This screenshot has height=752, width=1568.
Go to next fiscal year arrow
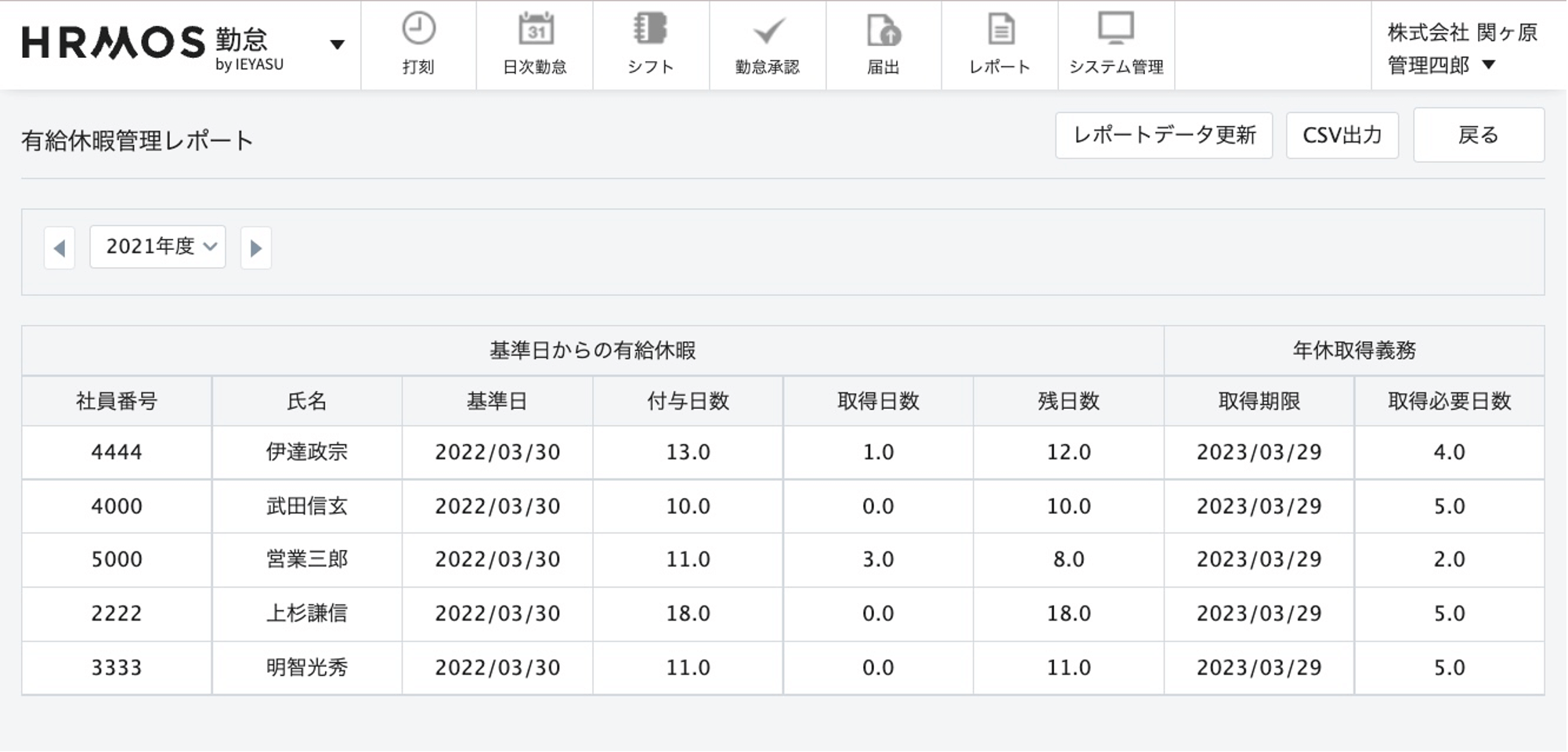tap(256, 248)
